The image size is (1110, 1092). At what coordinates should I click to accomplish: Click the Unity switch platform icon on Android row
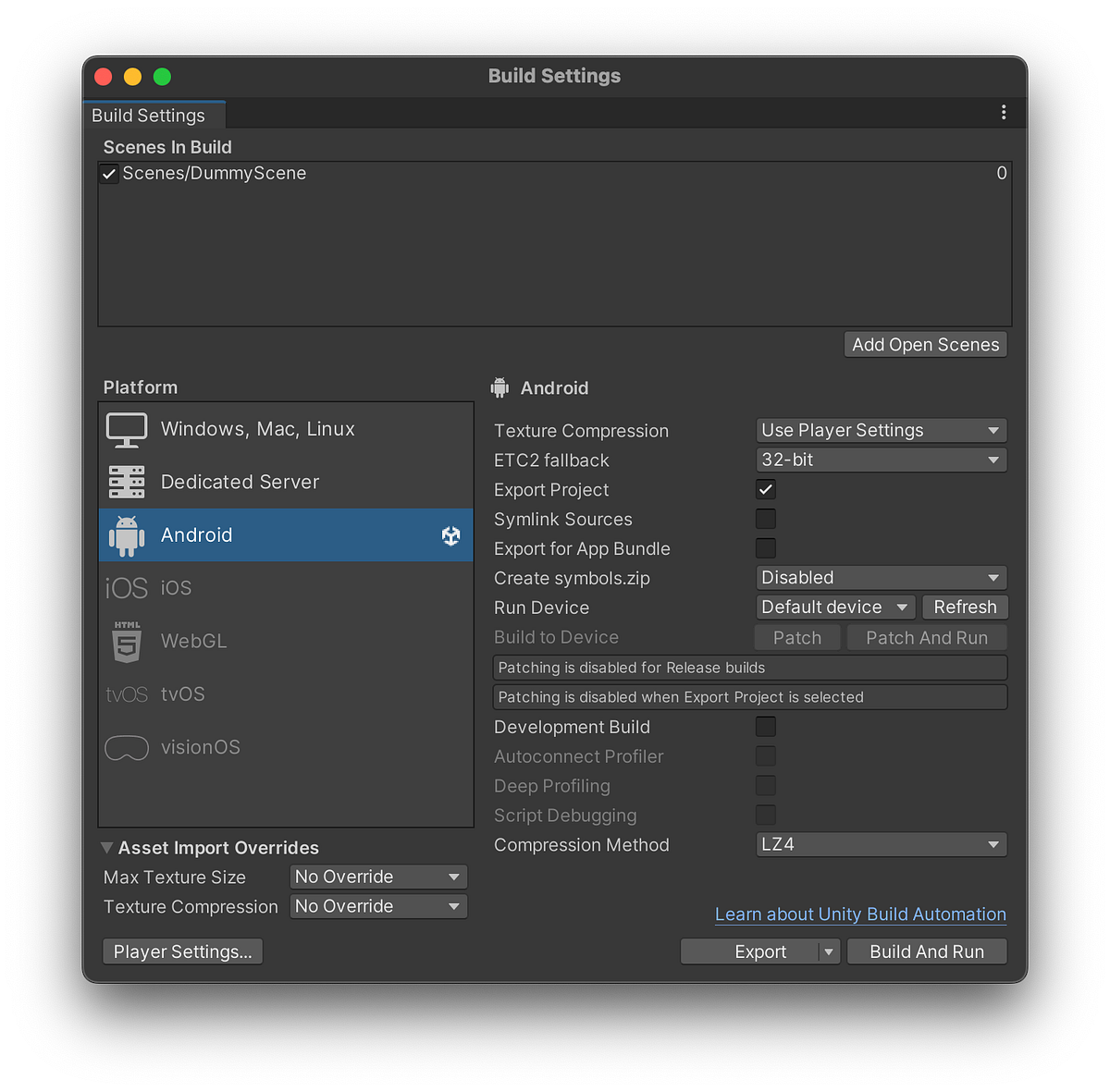[450, 534]
